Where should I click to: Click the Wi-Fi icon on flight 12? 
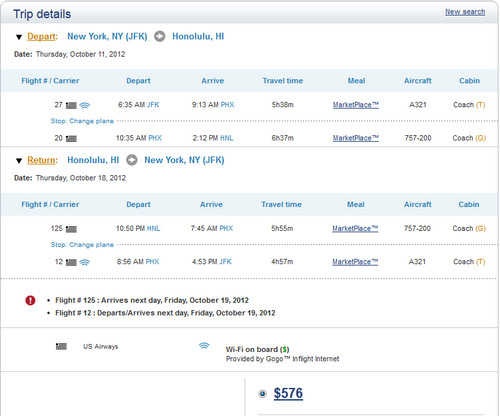(85, 262)
